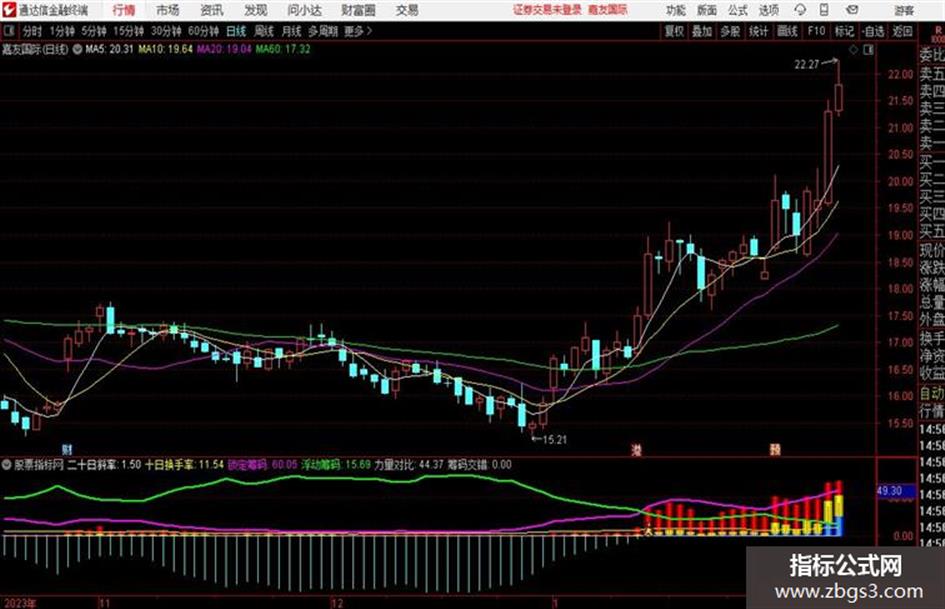The height and width of the screenshot is (609, 945).
Task: Open the F10 company info
Action: (x=816, y=31)
